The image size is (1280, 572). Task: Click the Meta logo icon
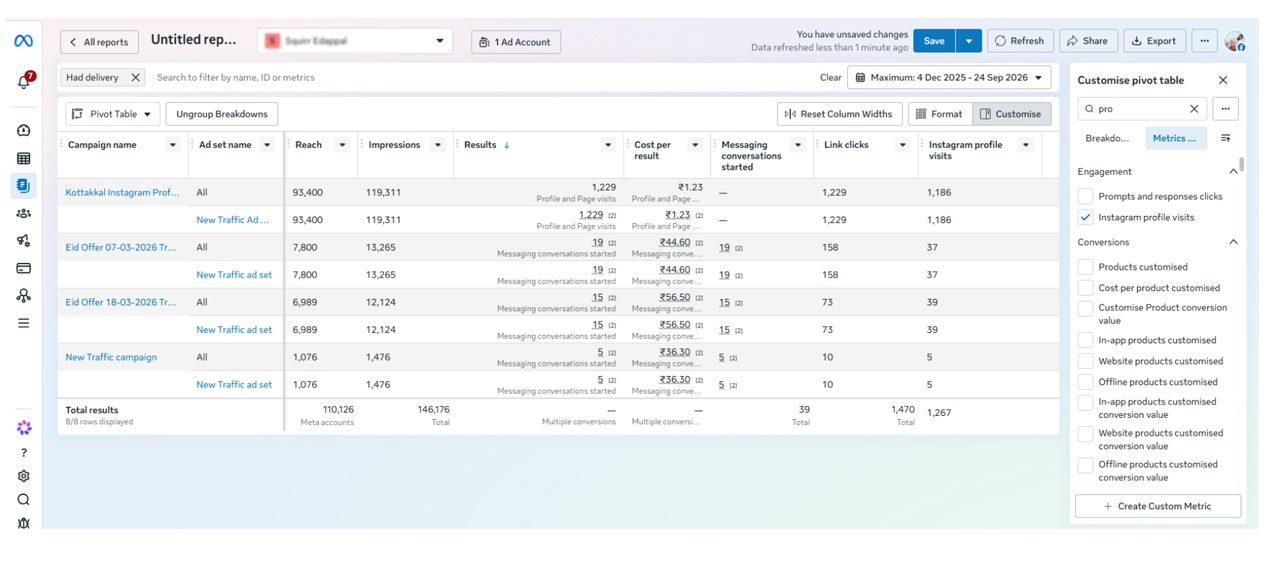click(23, 41)
